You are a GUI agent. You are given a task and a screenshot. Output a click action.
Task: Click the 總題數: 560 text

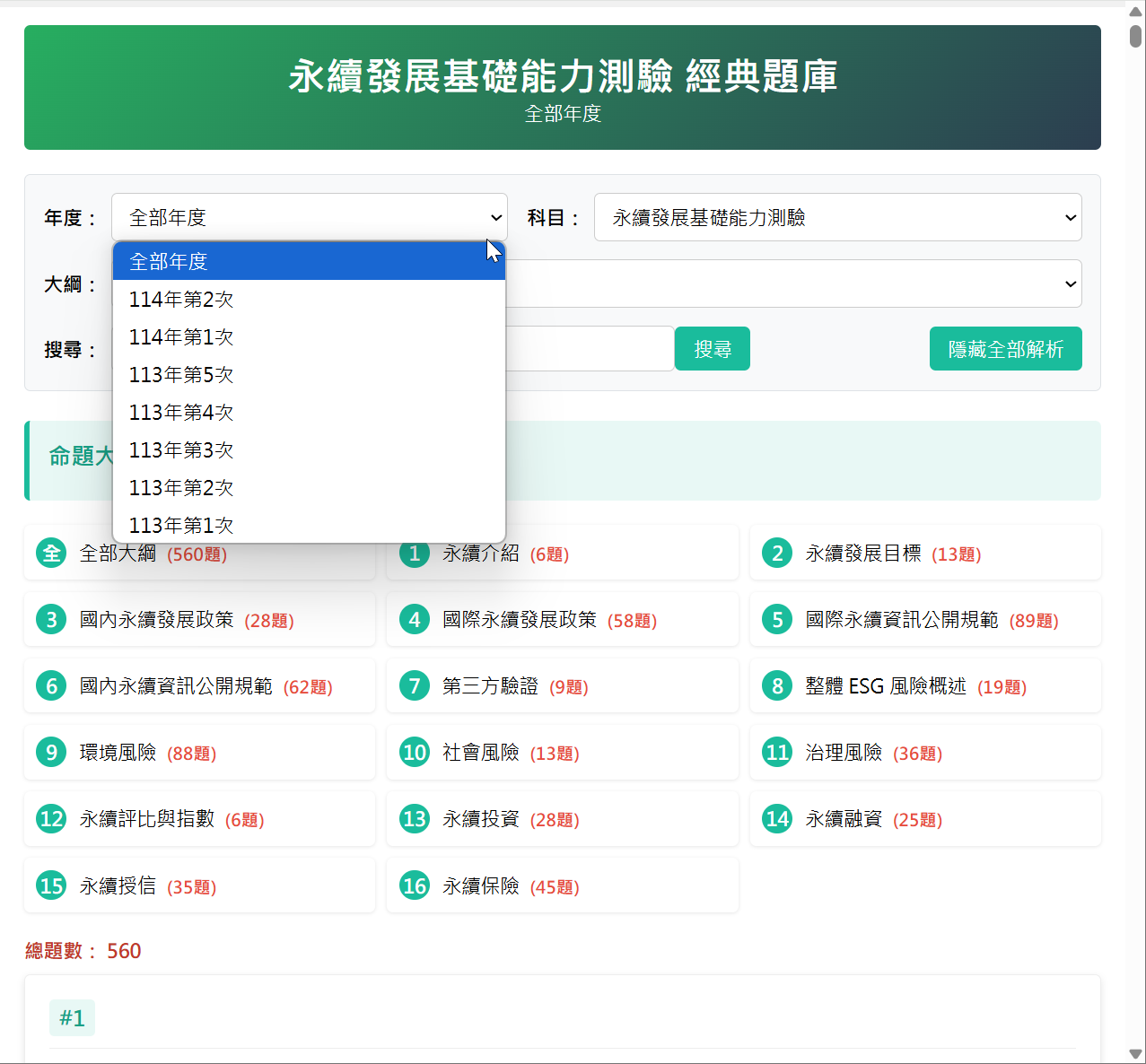pyautogui.click(x=83, y=951)
